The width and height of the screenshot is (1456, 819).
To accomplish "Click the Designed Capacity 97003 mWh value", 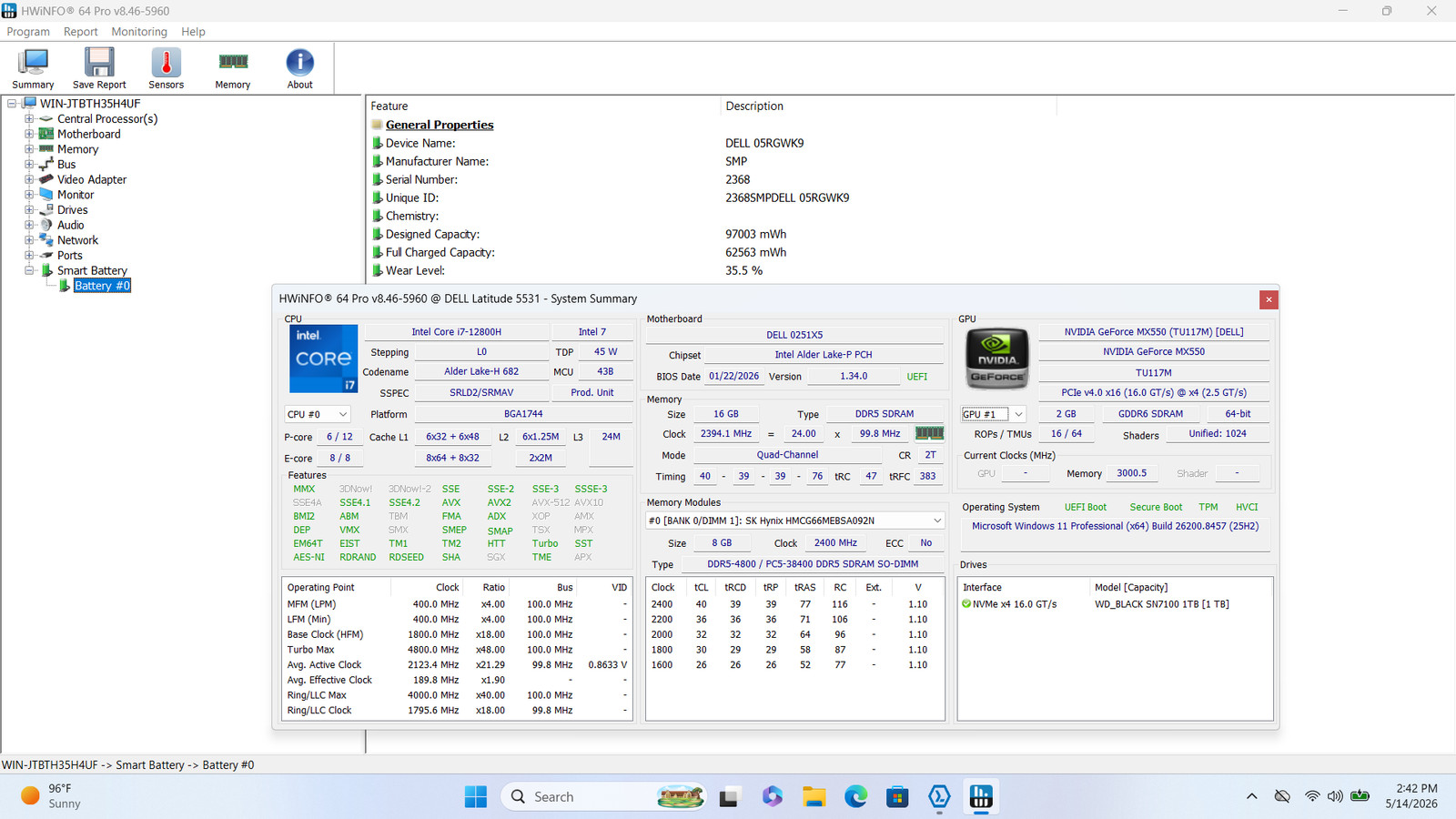I will tap(755, 234).
